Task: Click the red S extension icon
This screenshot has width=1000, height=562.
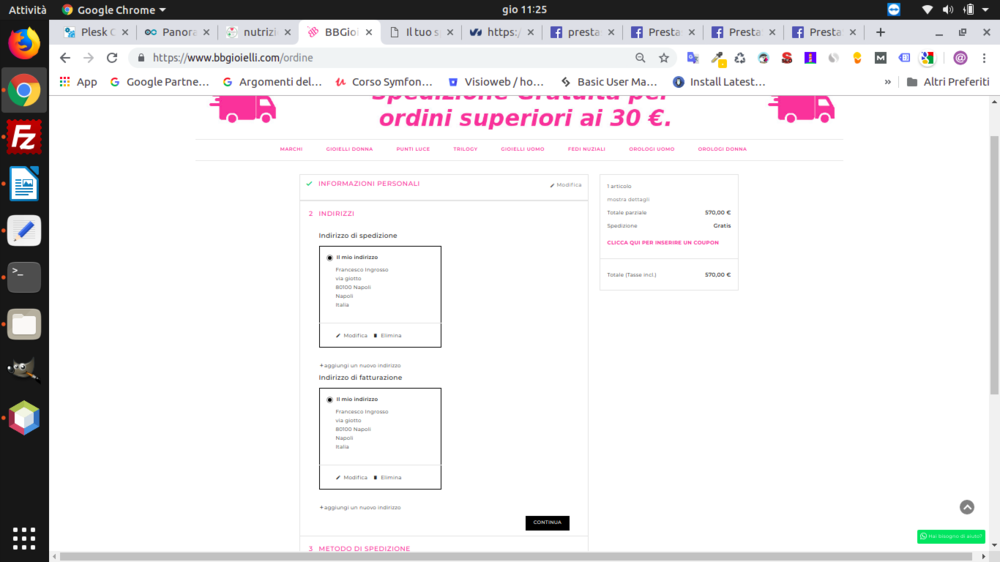Action: point(787,58)
